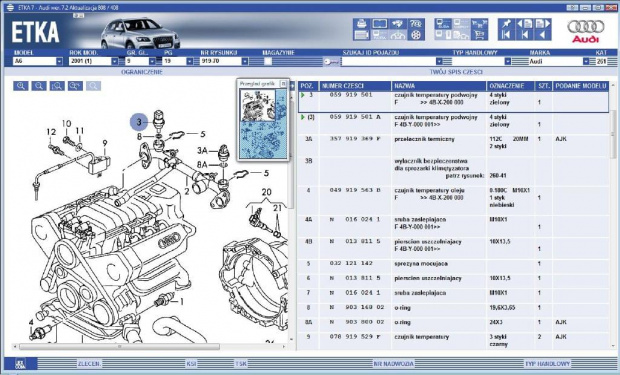Click Nr Nadwozia in bottom bar

(394, 364)
